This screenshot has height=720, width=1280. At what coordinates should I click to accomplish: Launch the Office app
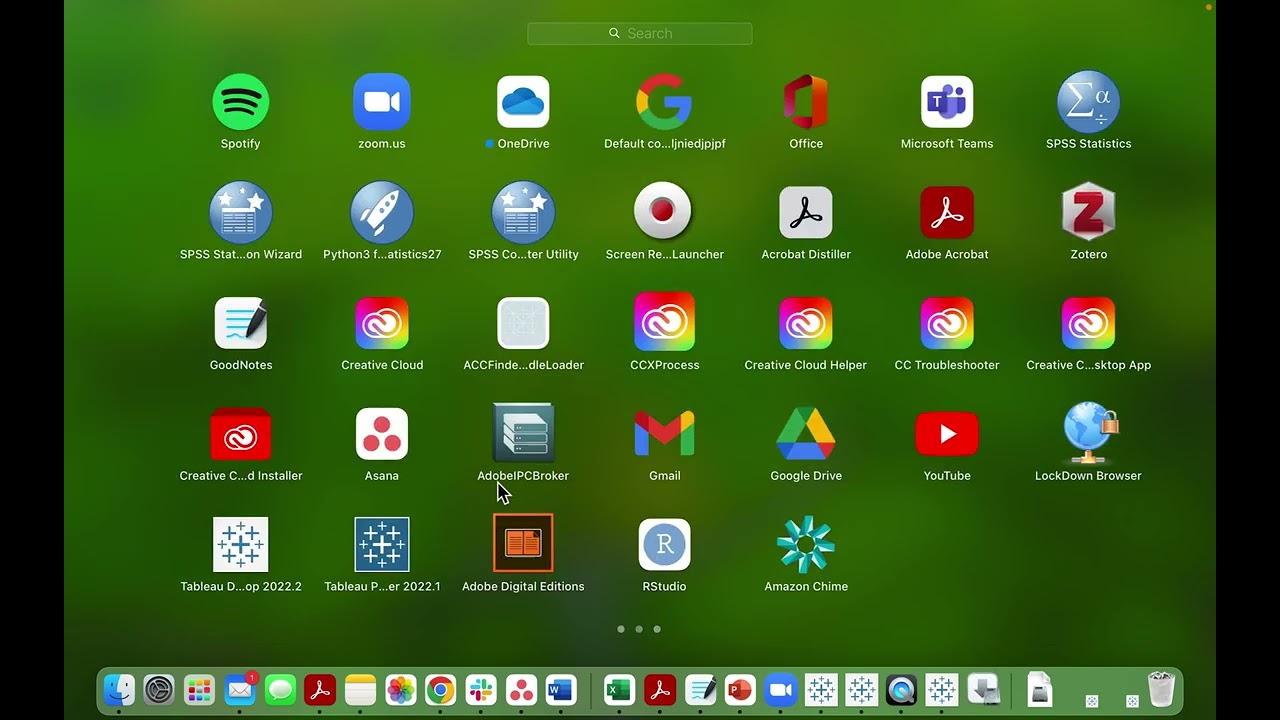click(806, 102)
